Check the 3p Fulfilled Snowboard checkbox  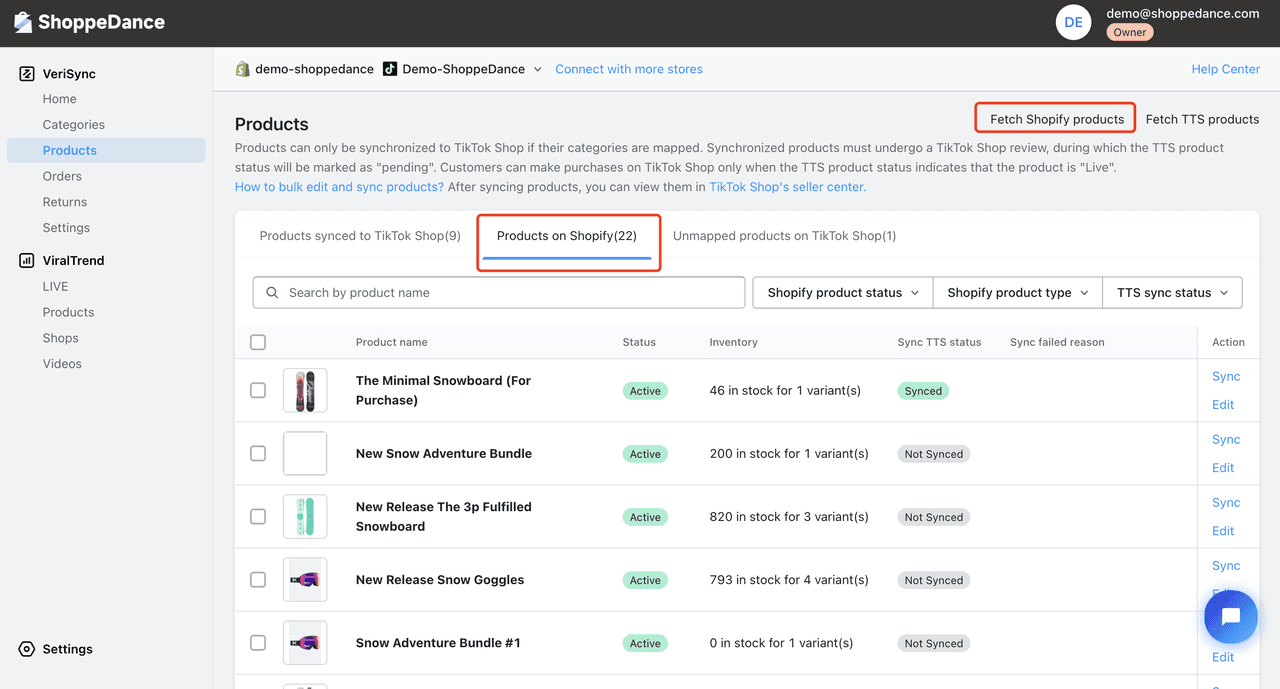(258, 516)
